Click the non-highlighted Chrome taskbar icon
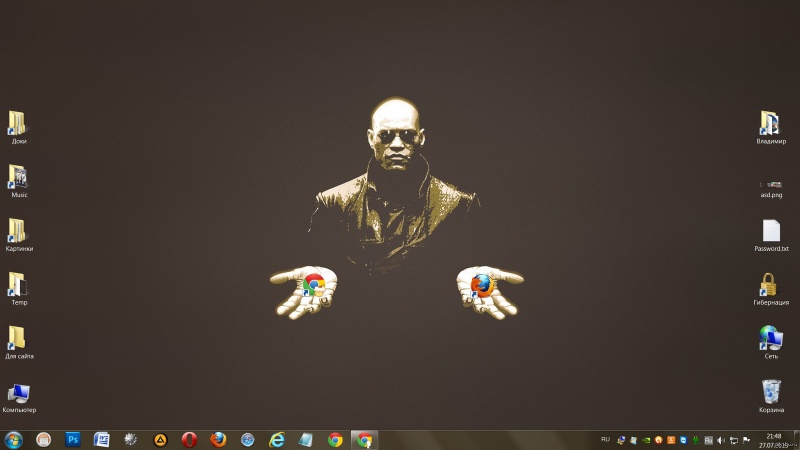The image size is (800, 450). click(335, 440)
